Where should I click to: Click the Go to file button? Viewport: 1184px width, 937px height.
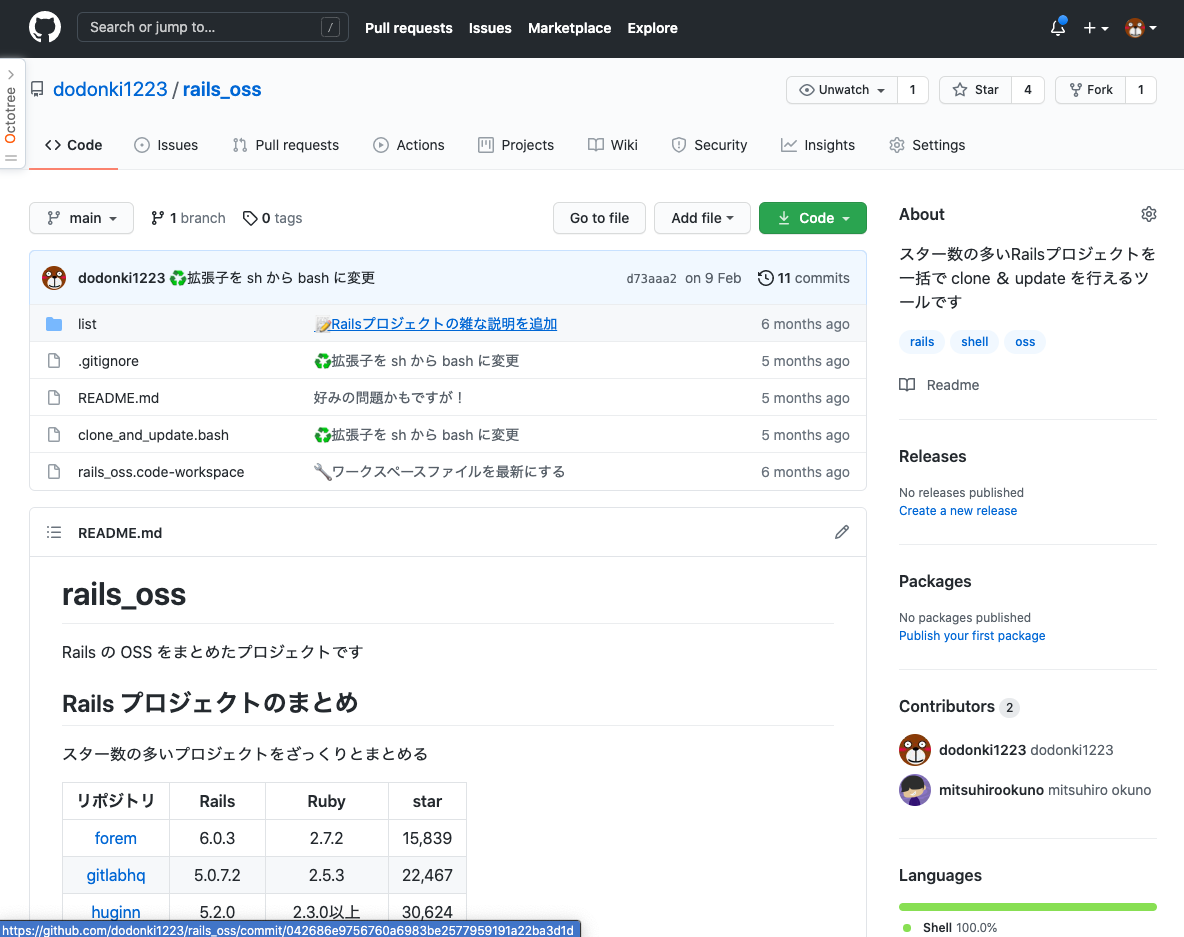click(x=600, y=218)
